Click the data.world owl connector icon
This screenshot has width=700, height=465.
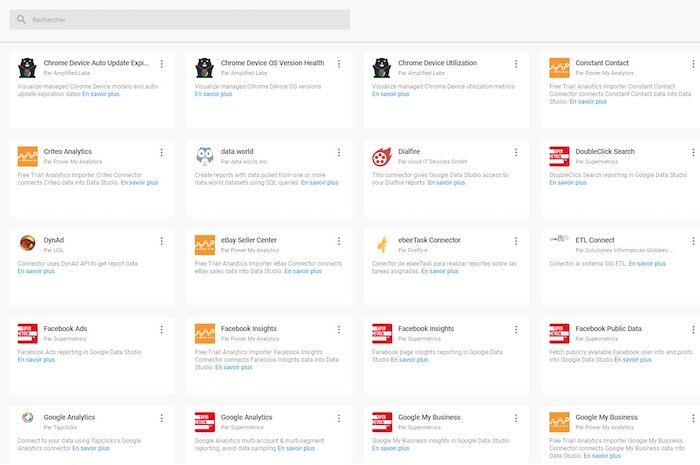(x=205, y=156)
